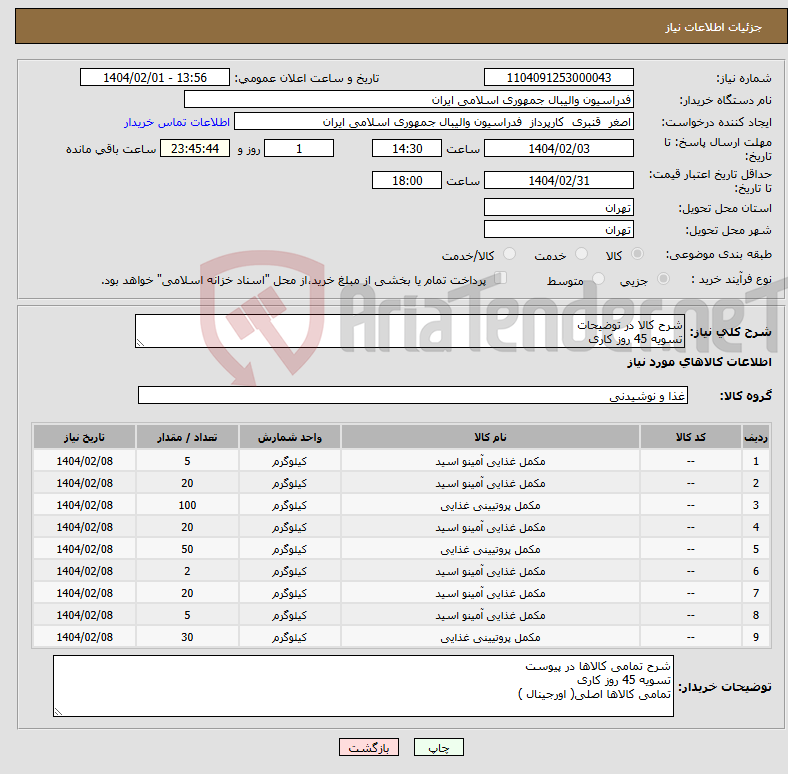The height and width of the screenshot is (774, 788).
Task: Click row number 8 cell
Action: (755, 615)
